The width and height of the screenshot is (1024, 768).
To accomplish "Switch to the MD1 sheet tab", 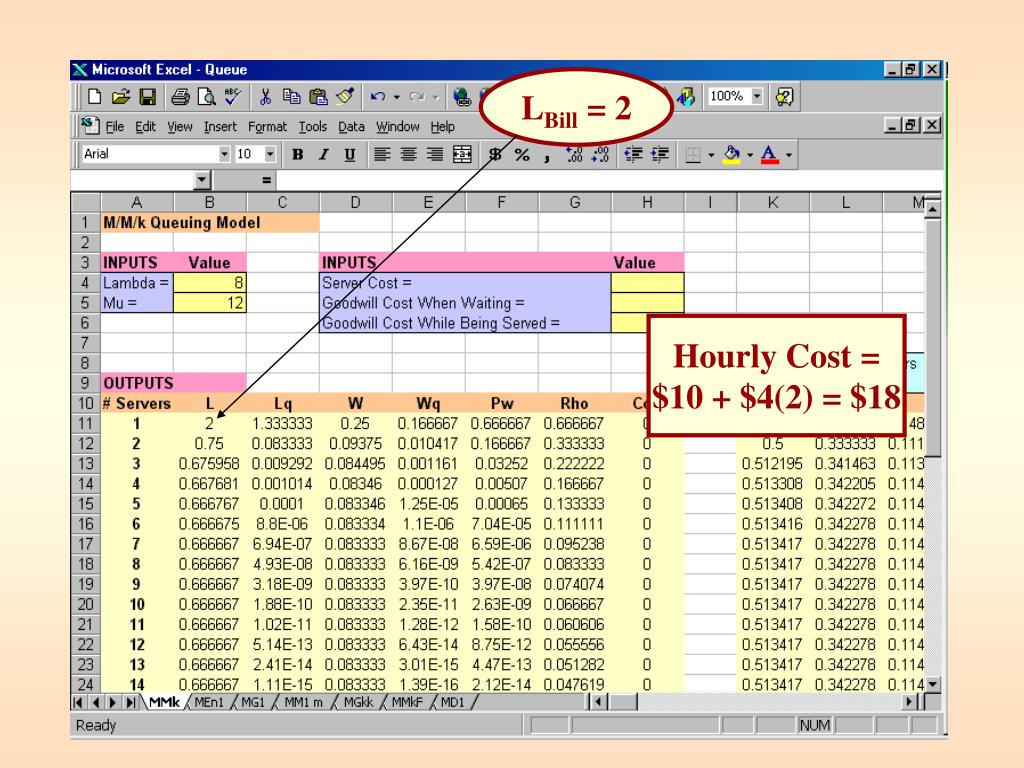I will tap(453, 702).
